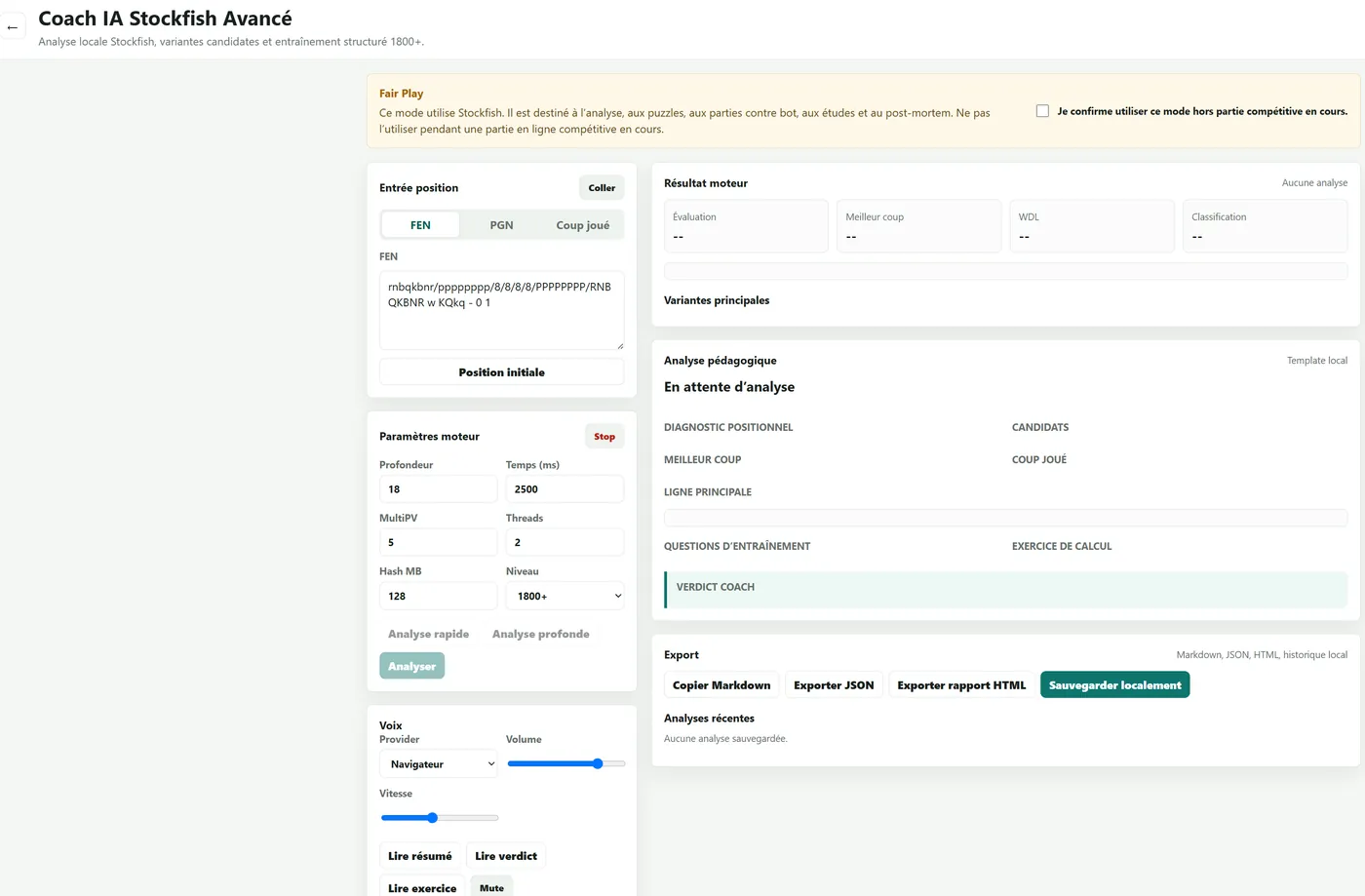Image resolution: width=1365 pixels, height=896 pixels.
Task: Focus the Profondeur depth field
Action: pos(438,489)
